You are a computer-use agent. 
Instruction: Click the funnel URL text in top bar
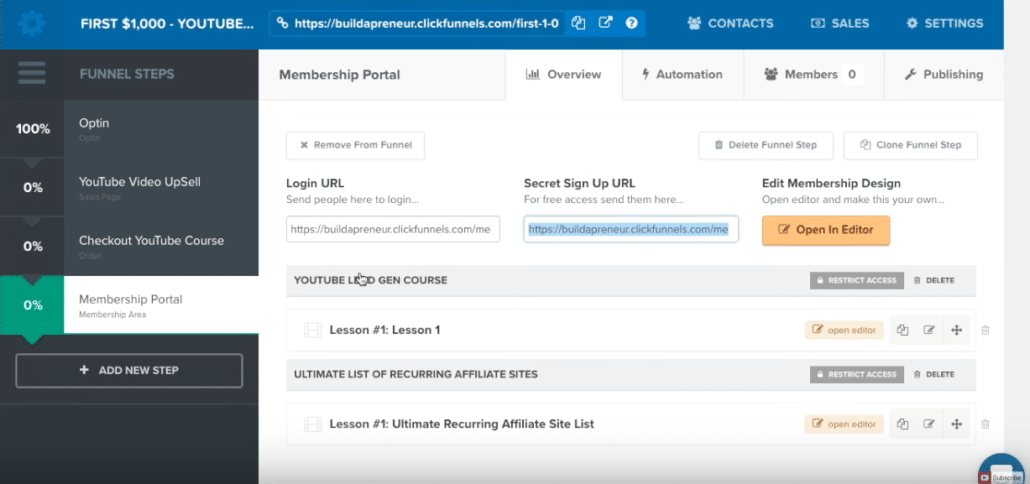(426, 24)
